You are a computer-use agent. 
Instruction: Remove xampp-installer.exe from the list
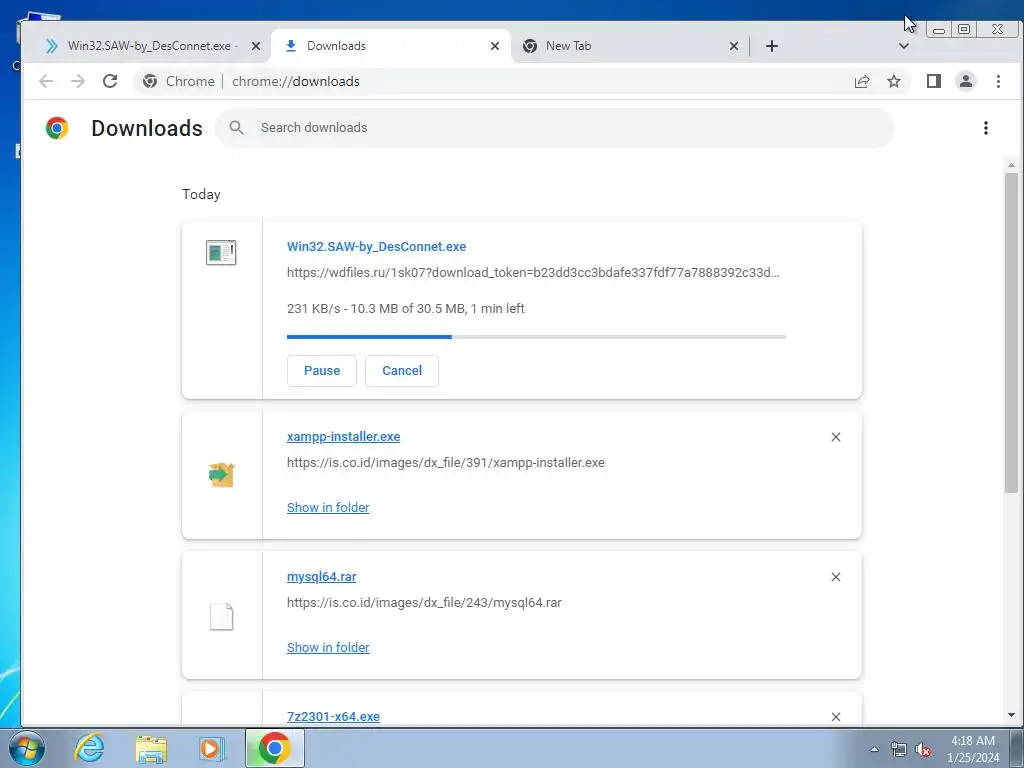(836, 437)
